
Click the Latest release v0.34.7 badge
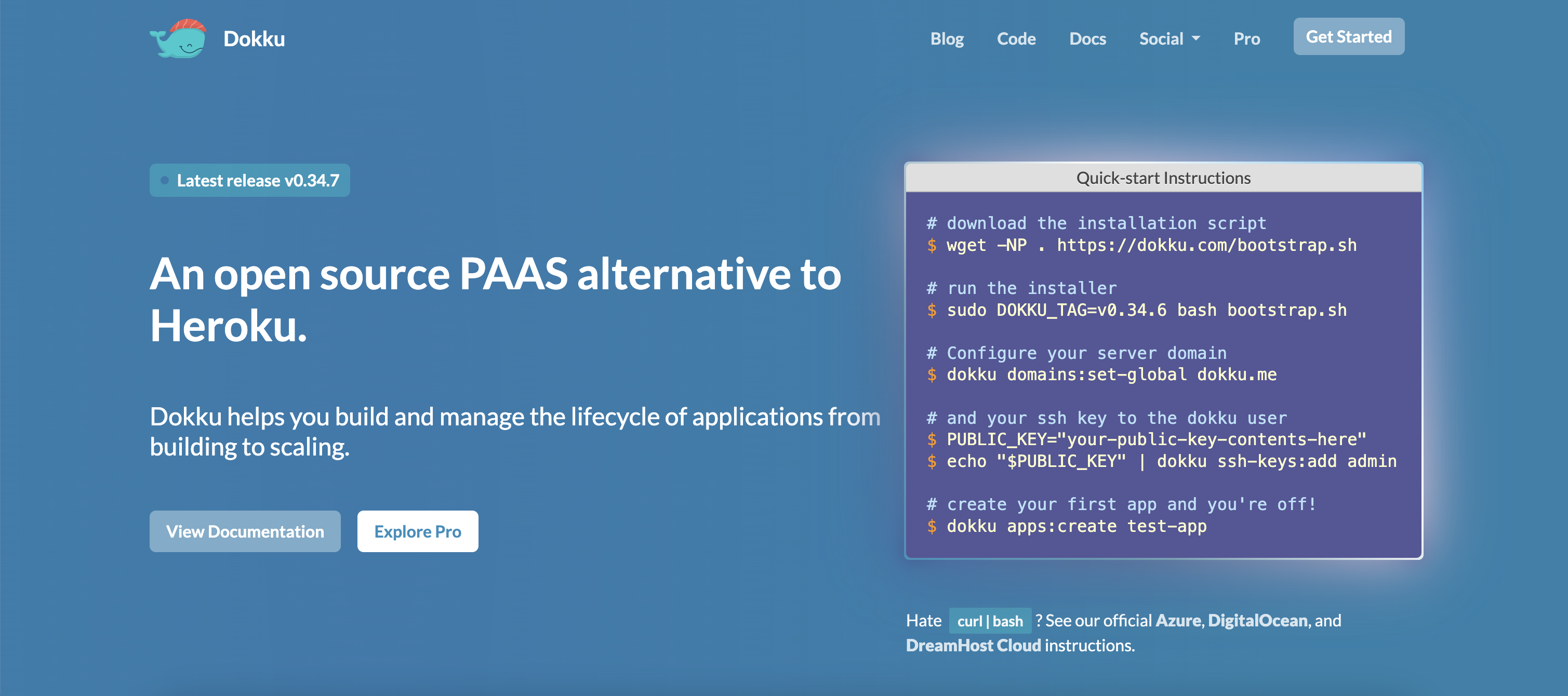click(249, 180)
